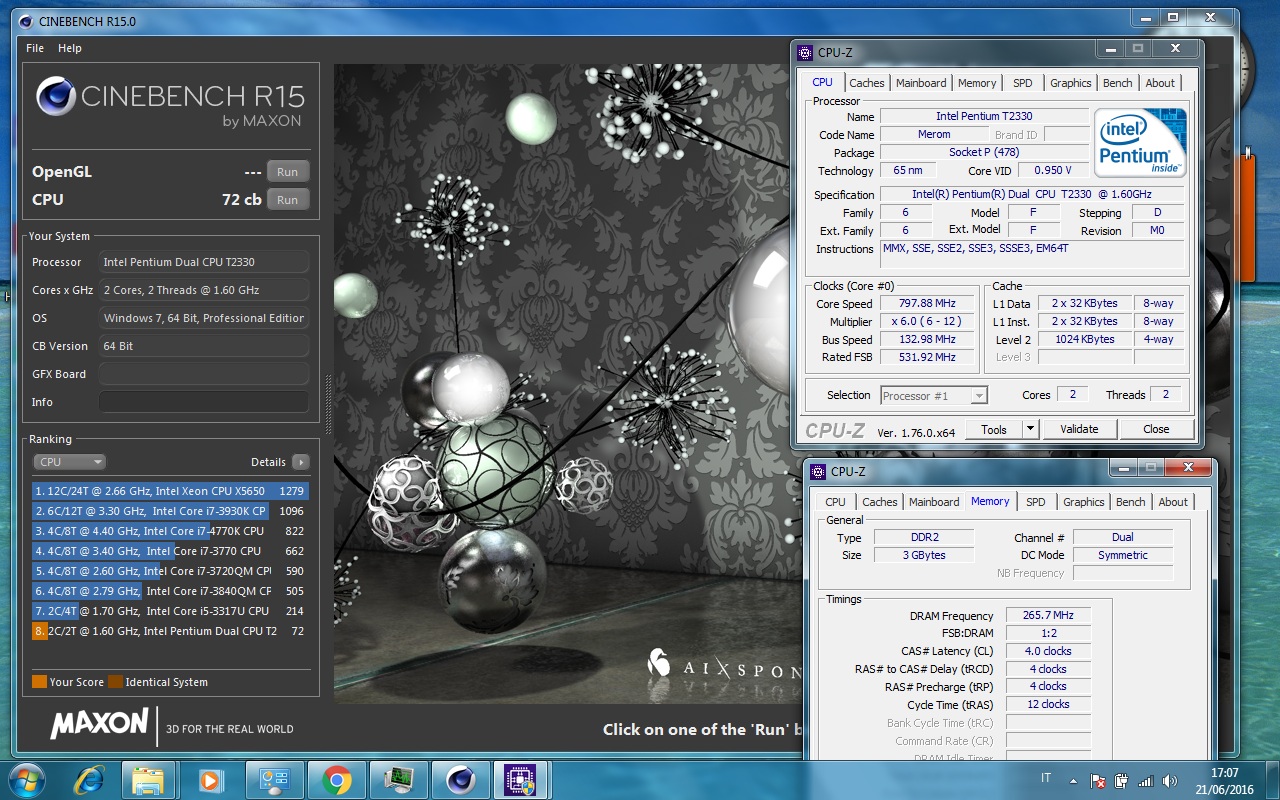Open network signal icon in tray

[x=1146, y=780]
